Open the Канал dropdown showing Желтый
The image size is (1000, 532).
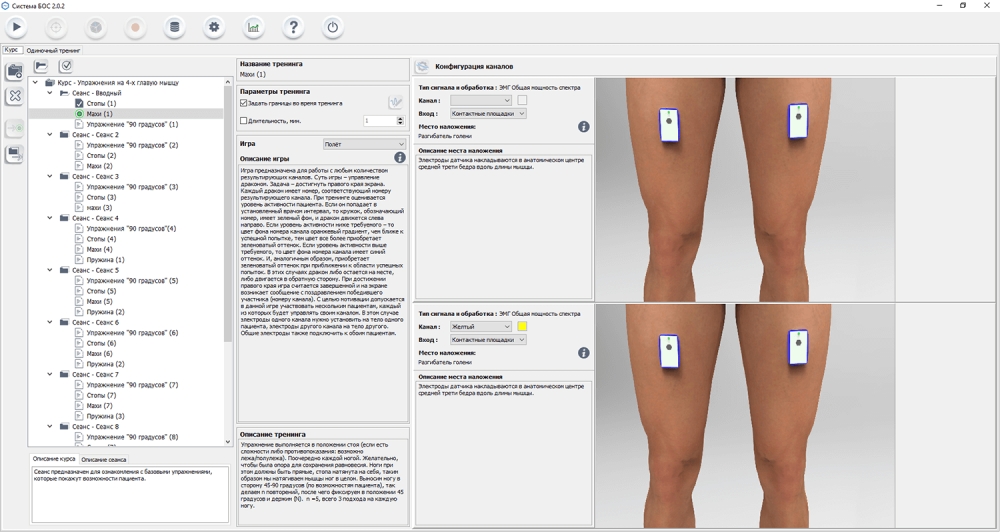(x=481, y=327)
